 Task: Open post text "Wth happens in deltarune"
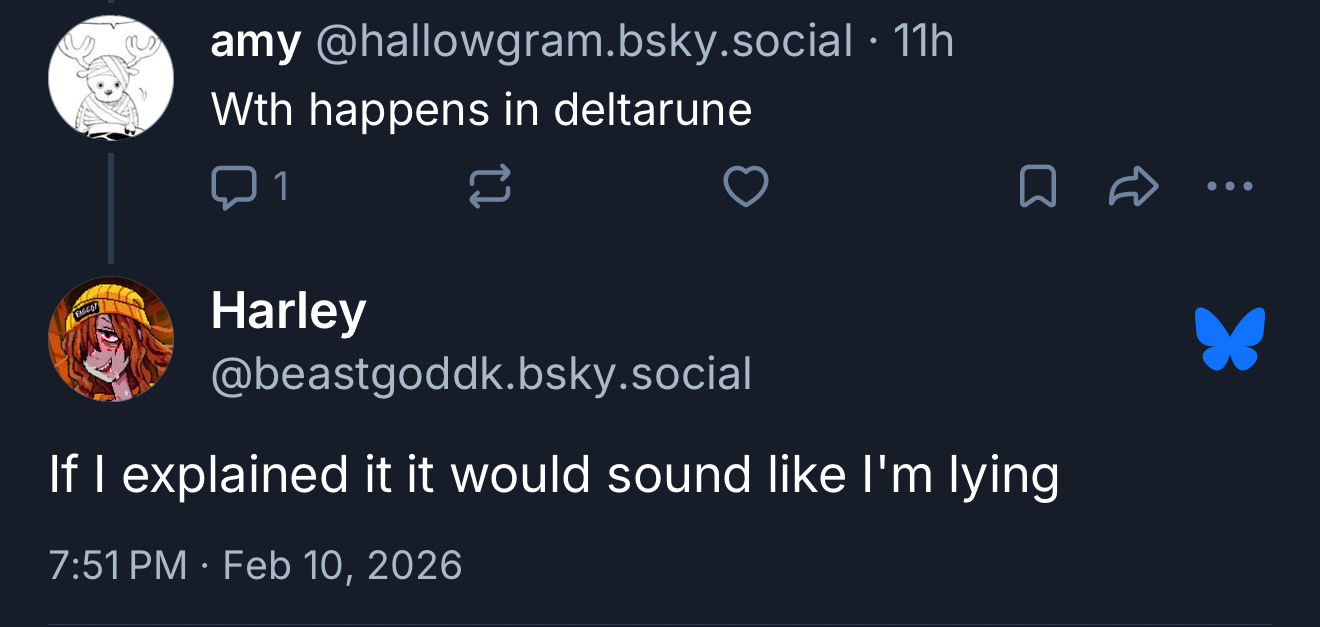480,109
